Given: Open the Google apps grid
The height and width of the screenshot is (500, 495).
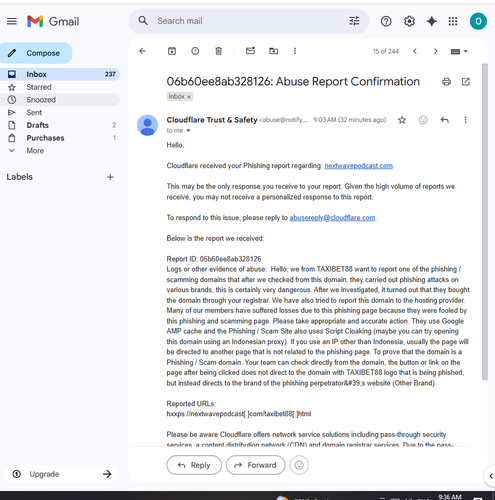Looking at the screenshot, I should 453,21.
